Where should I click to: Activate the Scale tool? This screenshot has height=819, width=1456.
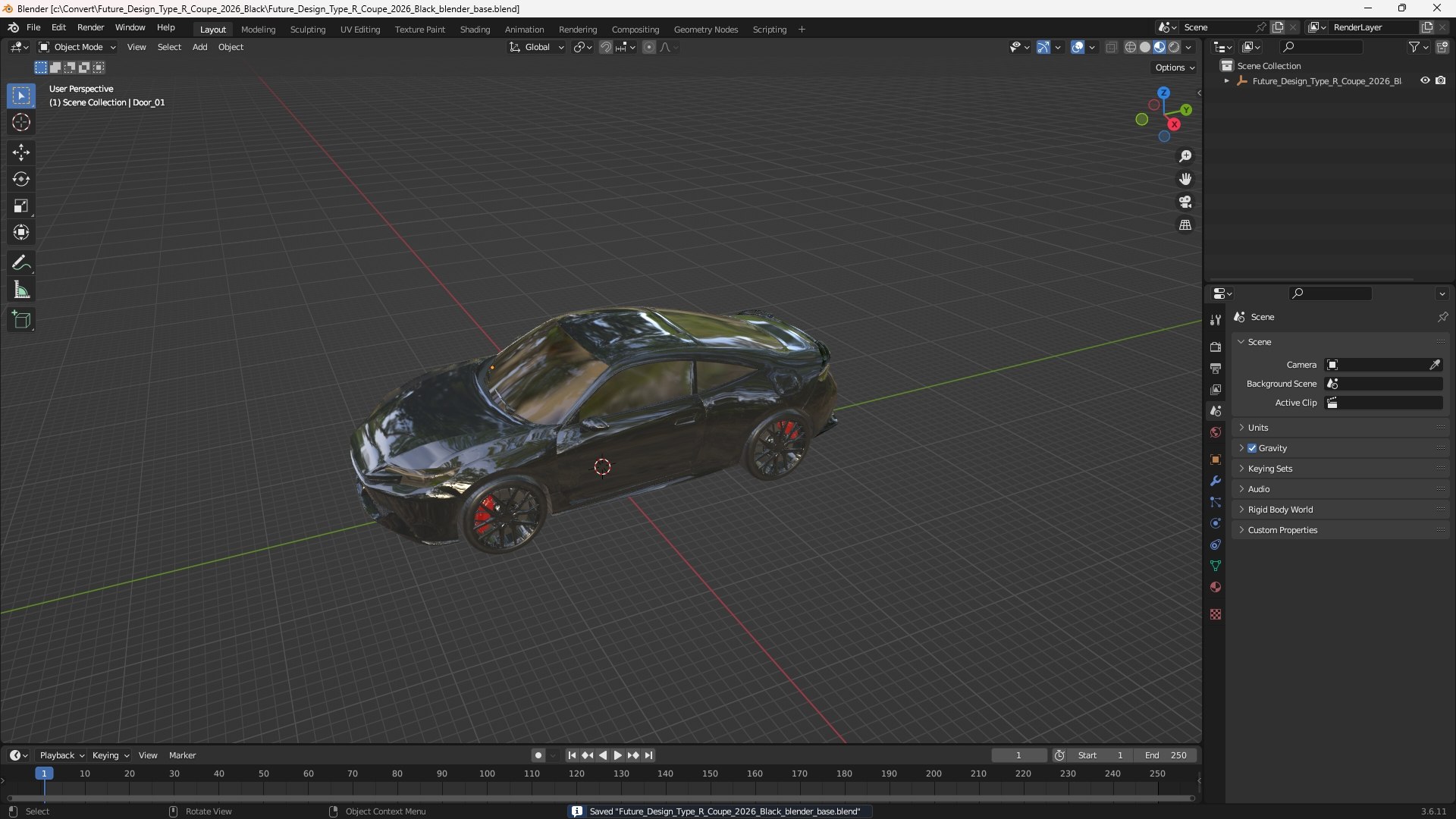21,206
